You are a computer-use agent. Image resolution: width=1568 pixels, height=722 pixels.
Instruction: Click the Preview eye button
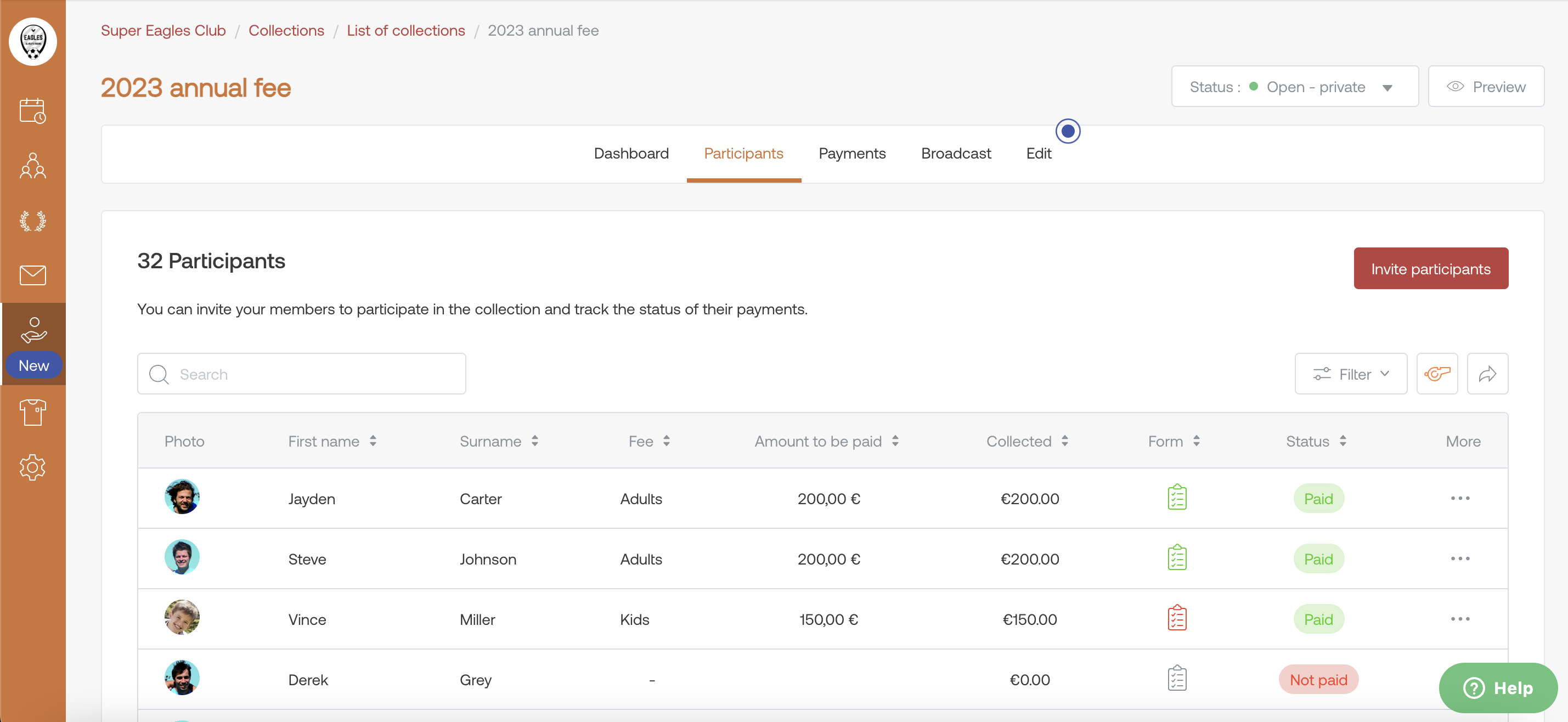(x=1485, y=87)
